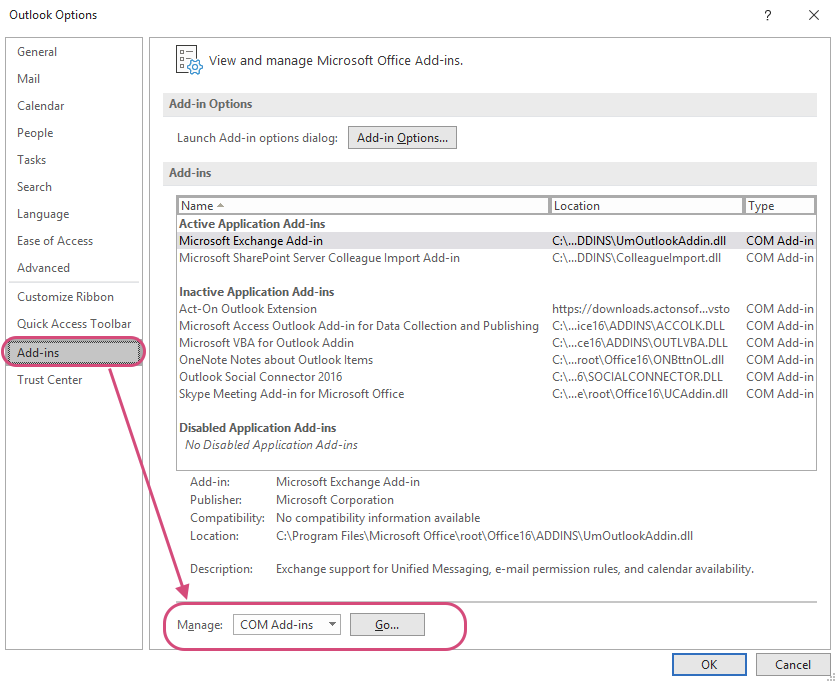Image resolution: width=837 pixels, height=683 pixels.
Task: Click the Help question mark icon
Action: tap(768, 15)
